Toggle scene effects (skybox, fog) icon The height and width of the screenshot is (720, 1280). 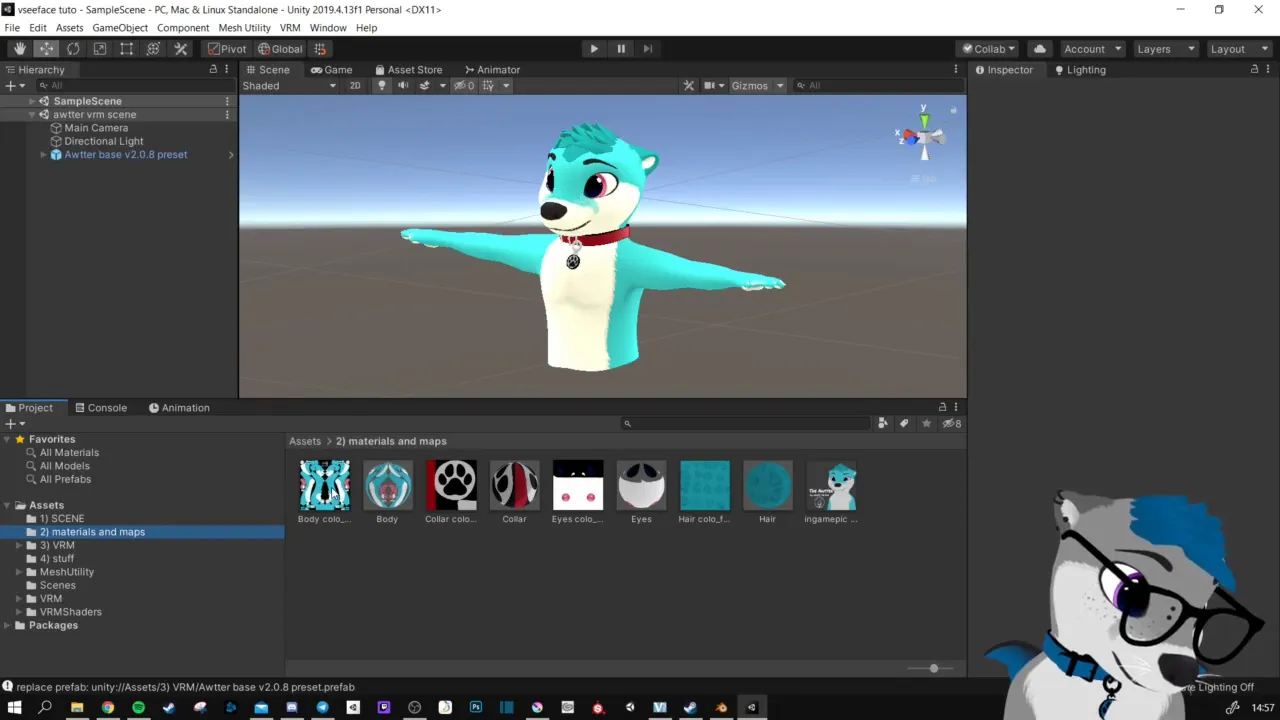[x=424, y=86]
